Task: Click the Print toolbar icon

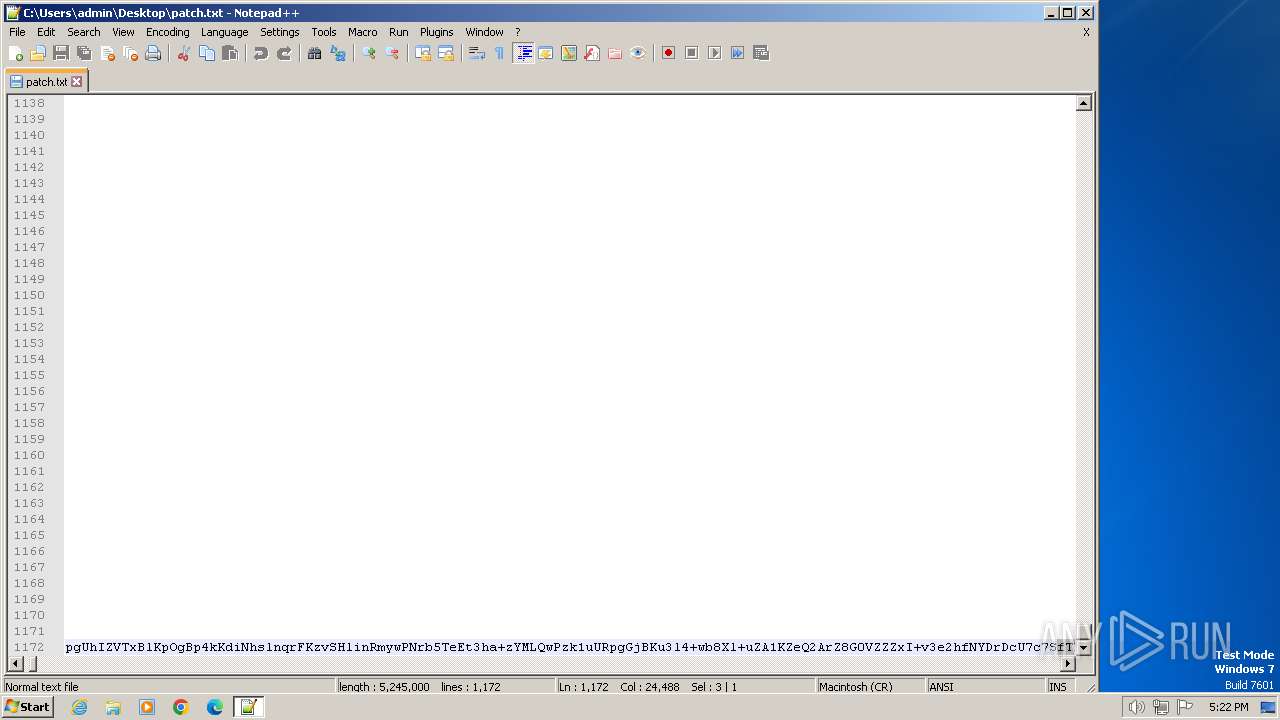Action: [x=153, y=53]
